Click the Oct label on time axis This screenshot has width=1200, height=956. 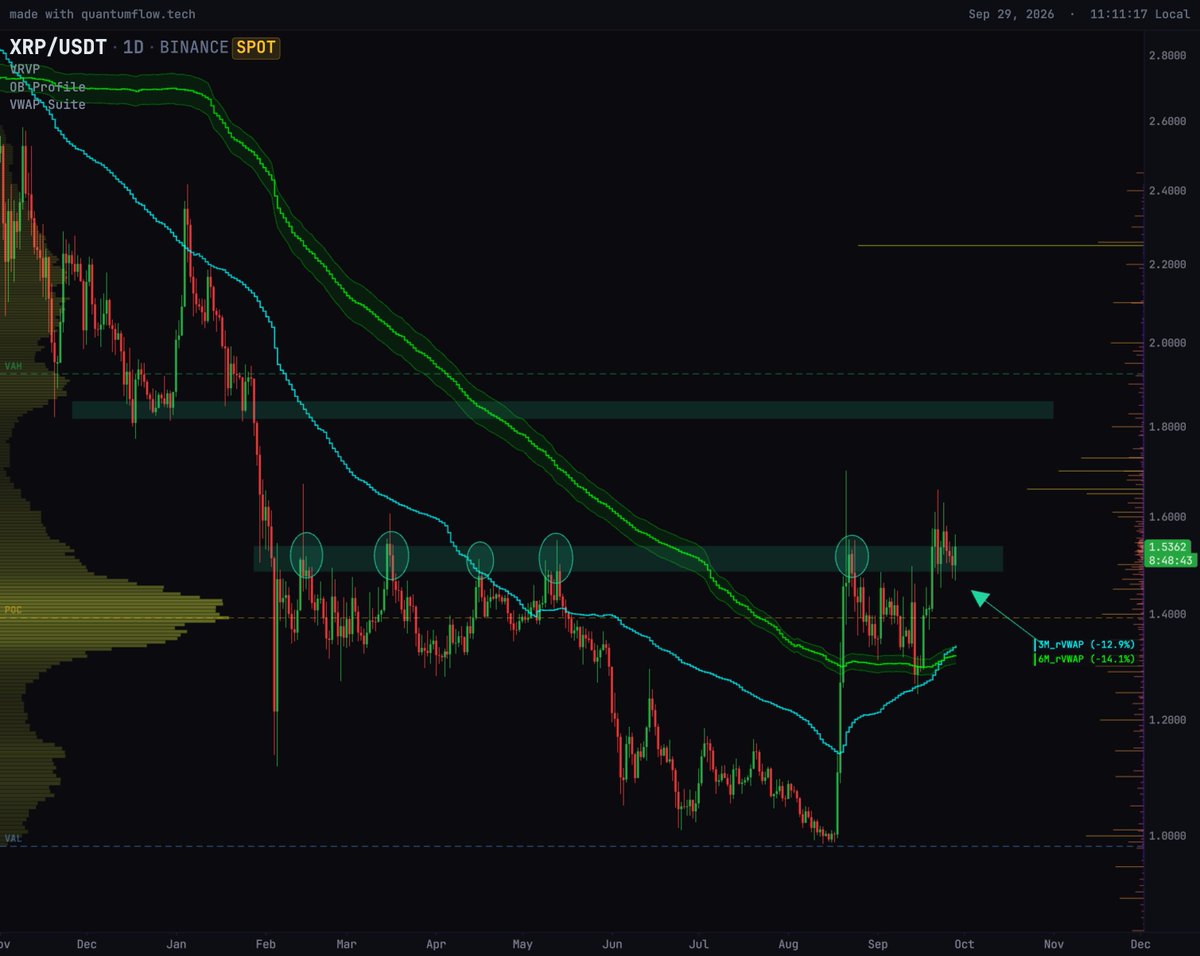click(964, 944)
